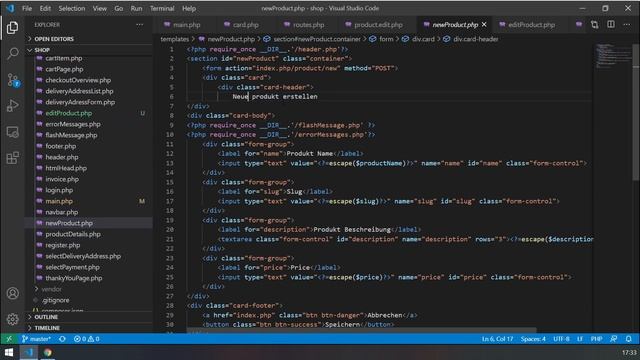This screenshot has height=360, width=640.
Task: Open the Go menu
Action: click(119, 8)
